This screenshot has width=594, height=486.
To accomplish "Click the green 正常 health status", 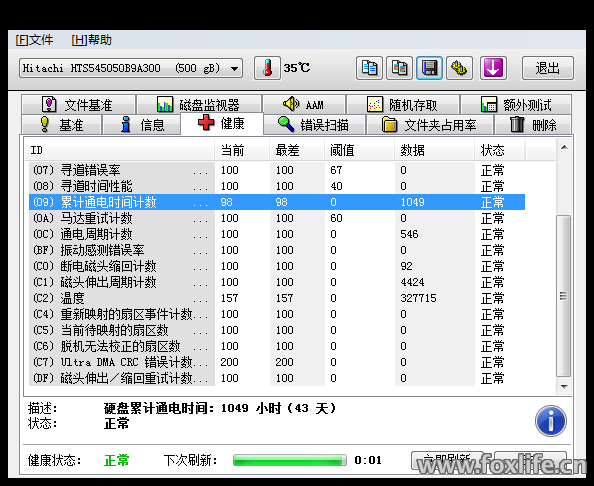I will tap(117, 460).
